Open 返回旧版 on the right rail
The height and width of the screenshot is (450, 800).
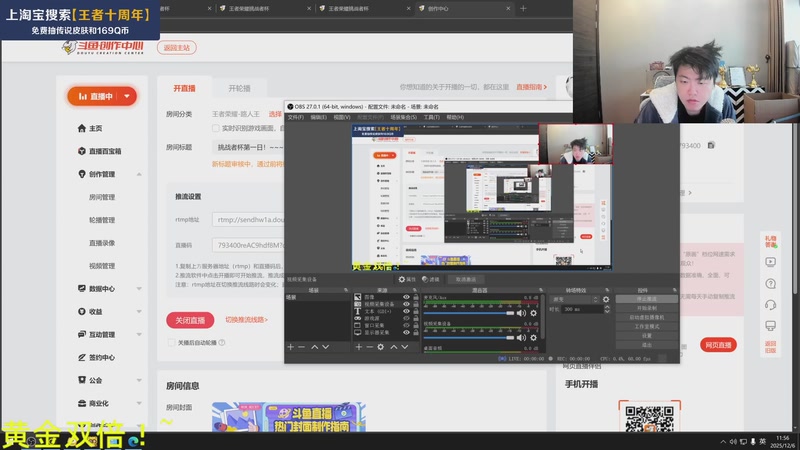(x=770, y=347)
